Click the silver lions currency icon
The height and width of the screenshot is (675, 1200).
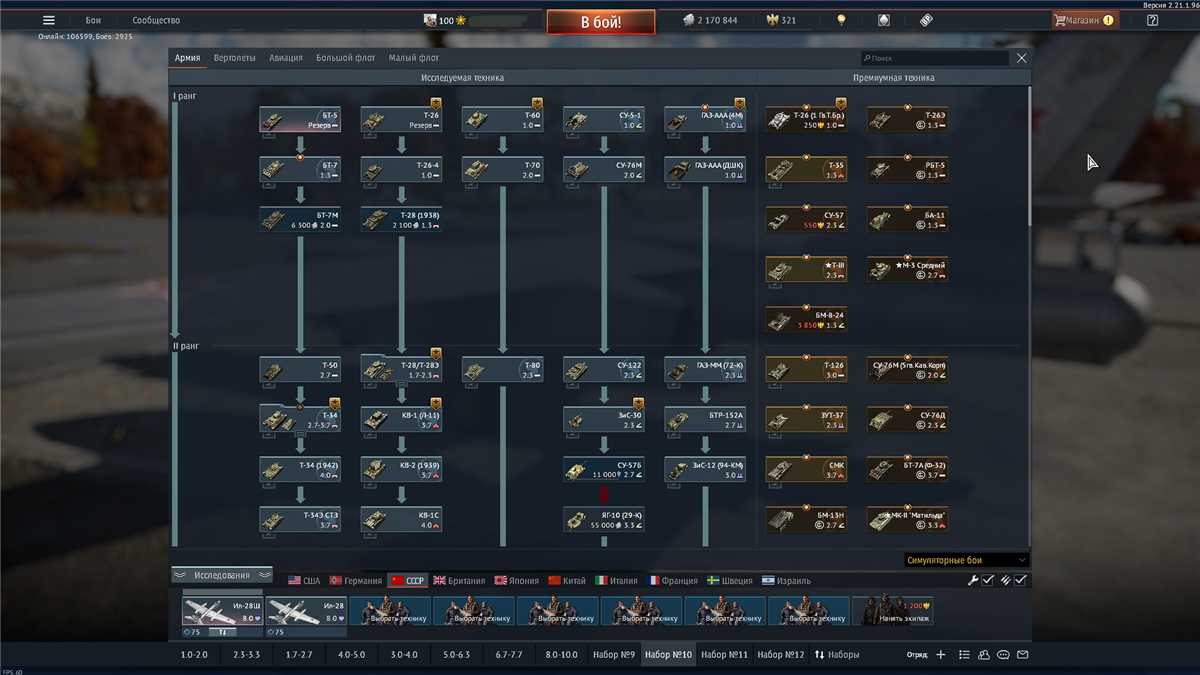tap(688, 20)
